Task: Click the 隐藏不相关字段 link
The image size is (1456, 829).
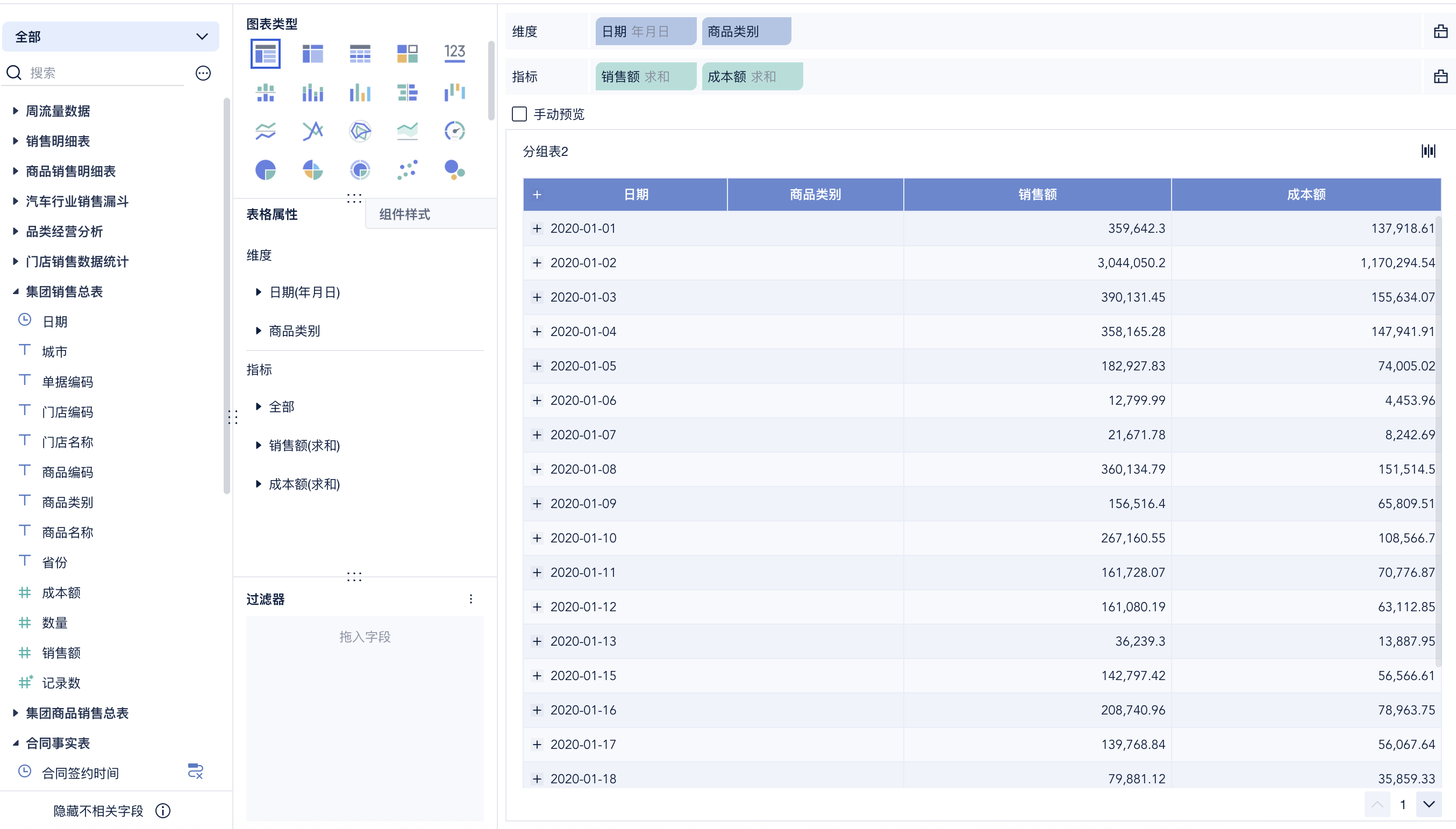Action: pyautogui.click(x=98, y=811)
